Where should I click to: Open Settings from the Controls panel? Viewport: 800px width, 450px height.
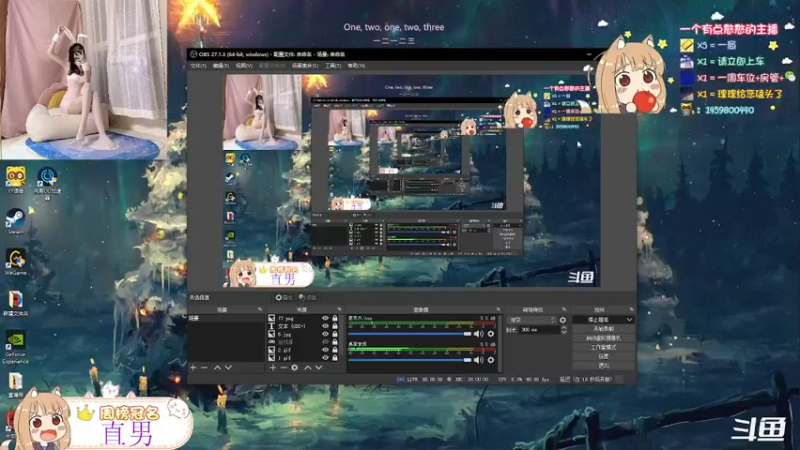604,356
